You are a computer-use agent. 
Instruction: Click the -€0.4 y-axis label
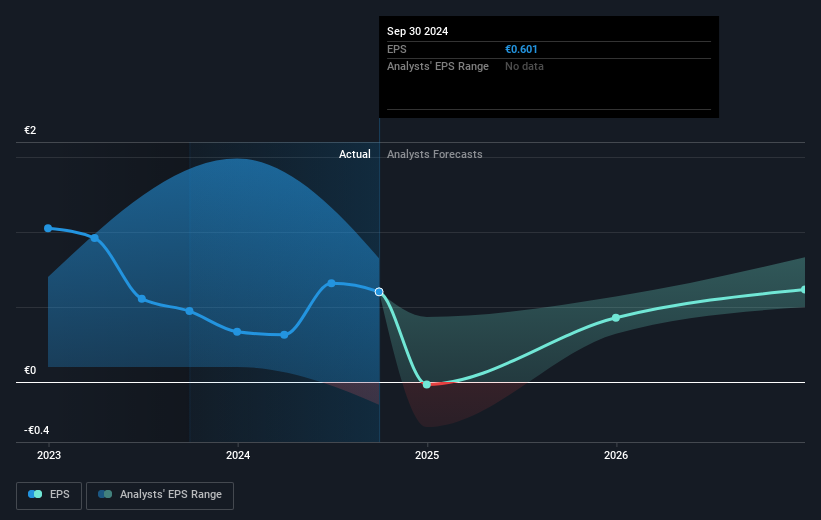tap(37, 430)
